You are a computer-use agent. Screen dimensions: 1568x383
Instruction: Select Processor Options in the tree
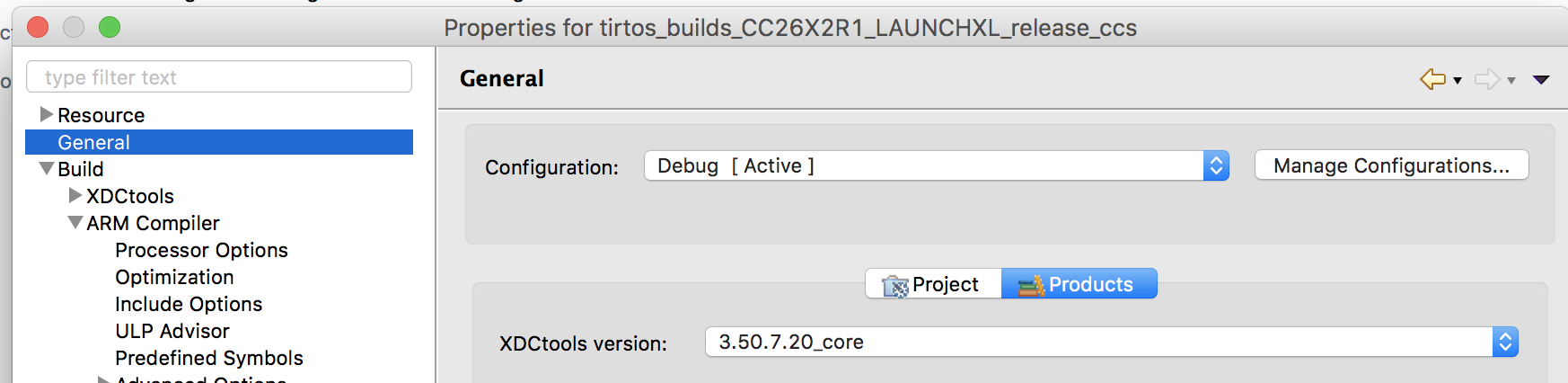point(201,250)
